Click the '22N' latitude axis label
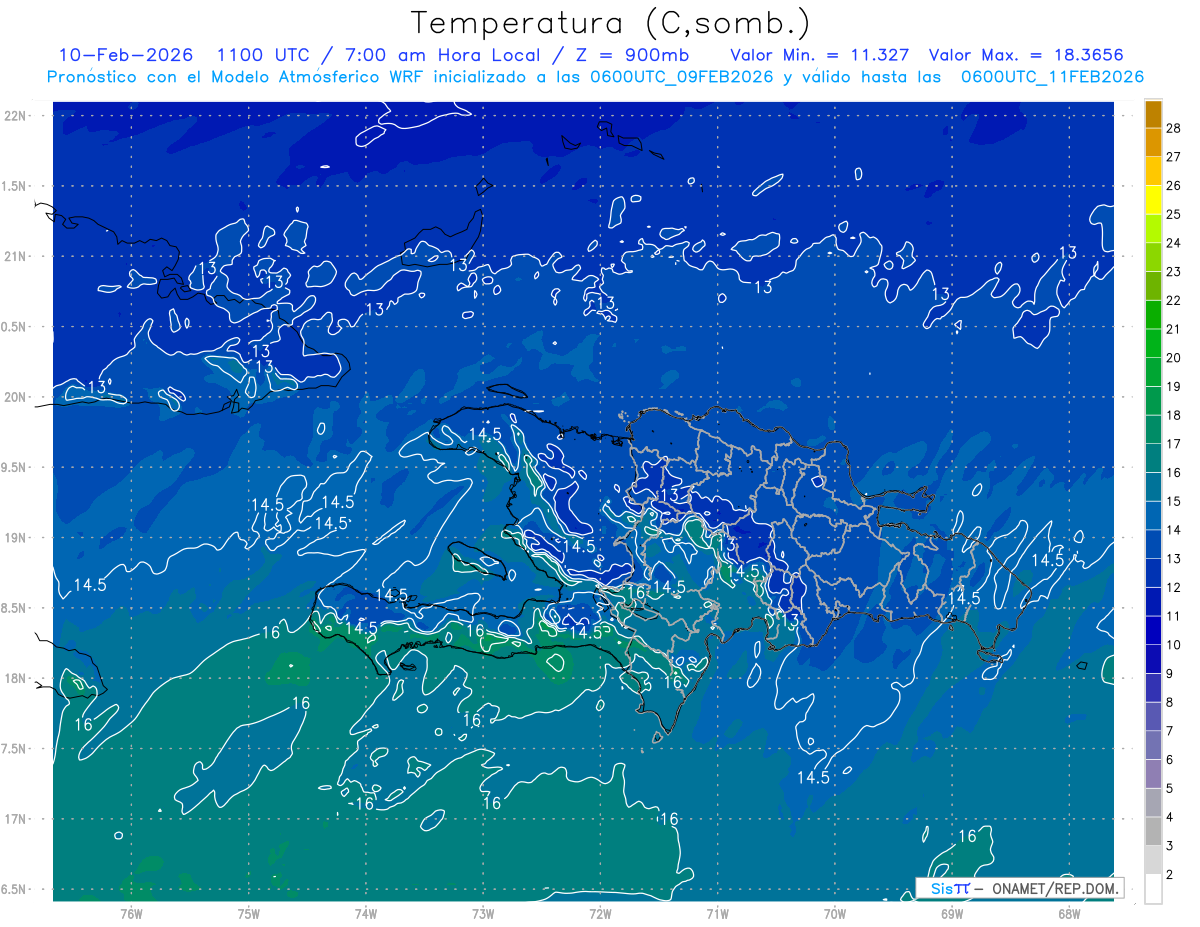 [x=17, y=116]
